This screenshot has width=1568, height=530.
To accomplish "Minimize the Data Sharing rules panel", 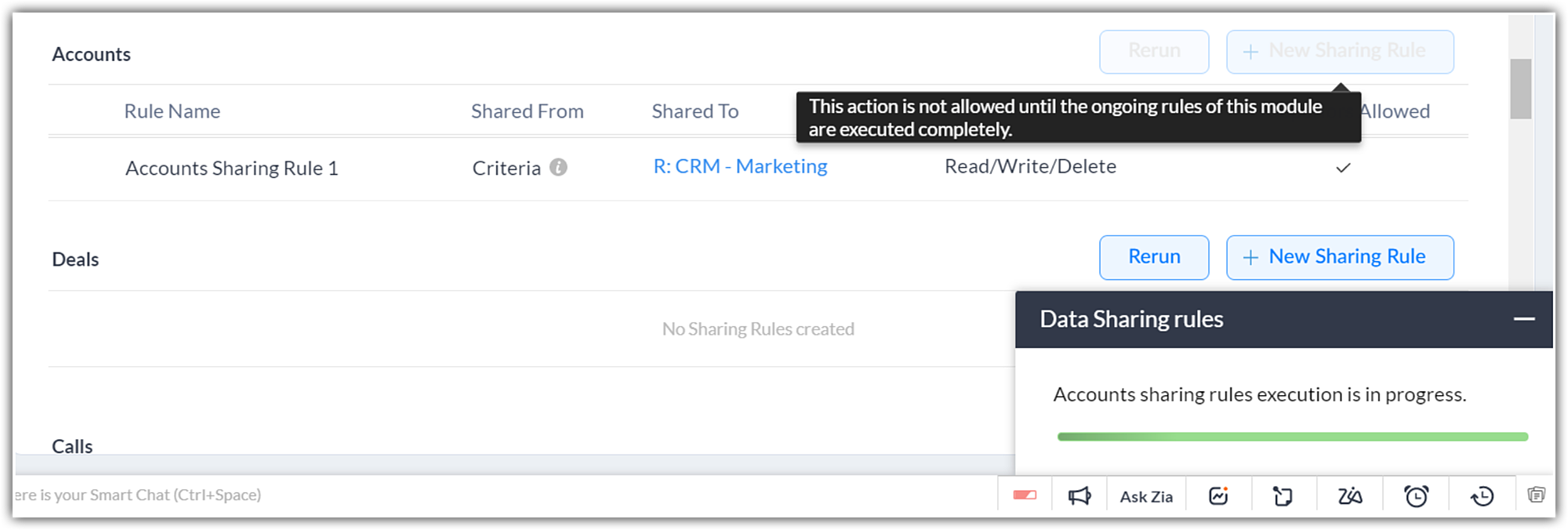I will [1523, 319].
